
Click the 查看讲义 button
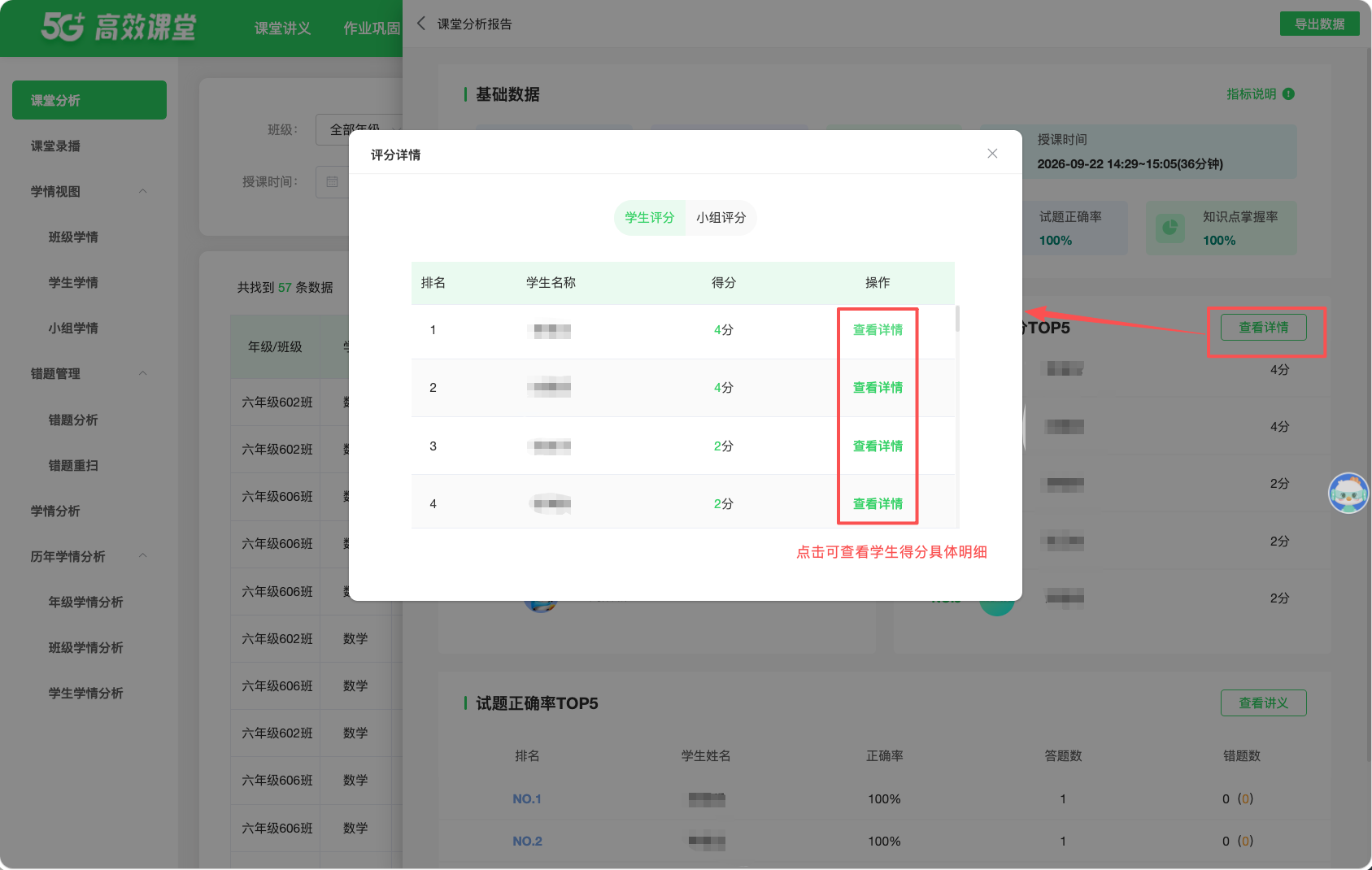1263,703
